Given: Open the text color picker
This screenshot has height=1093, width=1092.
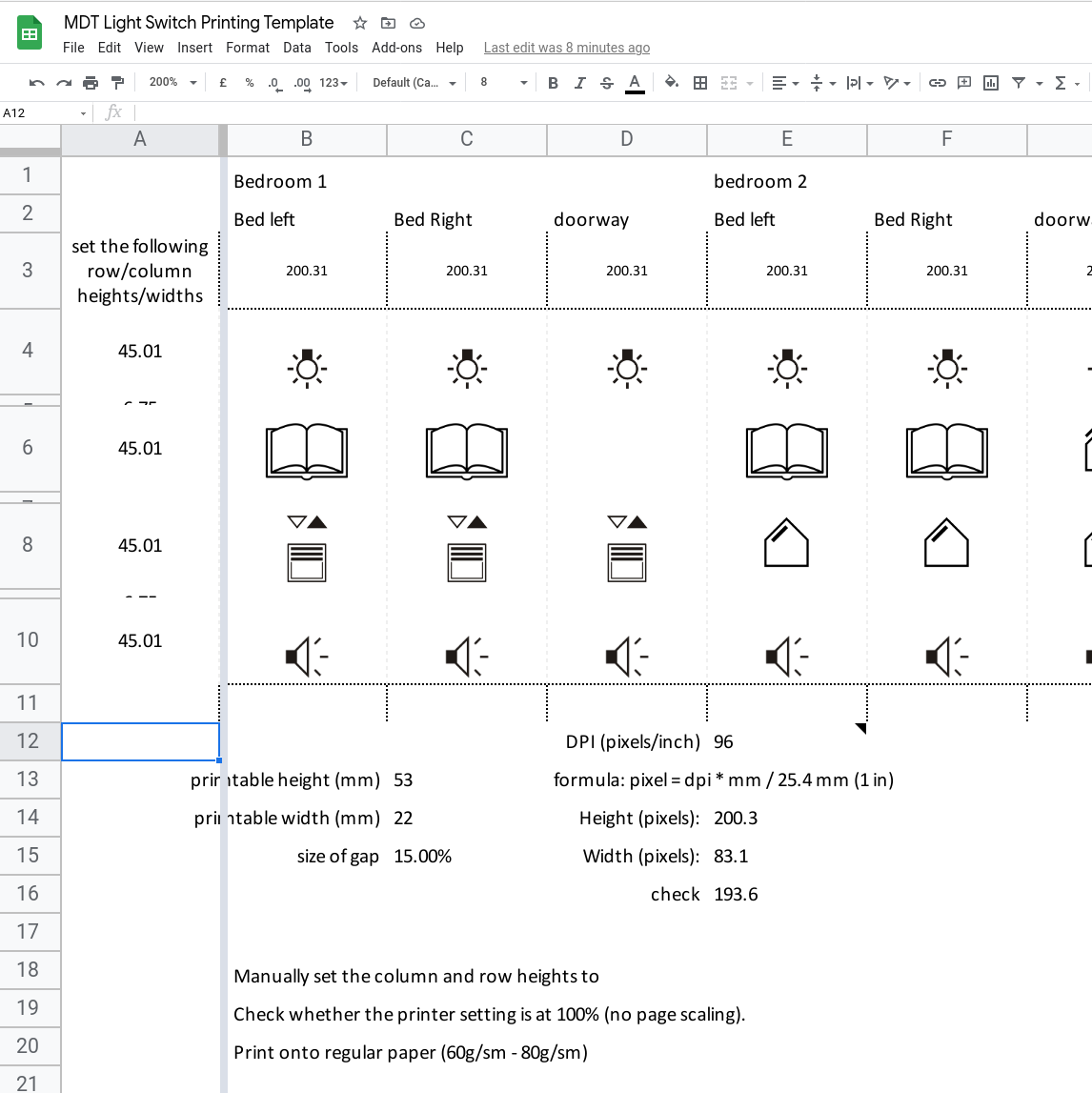Looking at the screenshot, I should (635, 83).
